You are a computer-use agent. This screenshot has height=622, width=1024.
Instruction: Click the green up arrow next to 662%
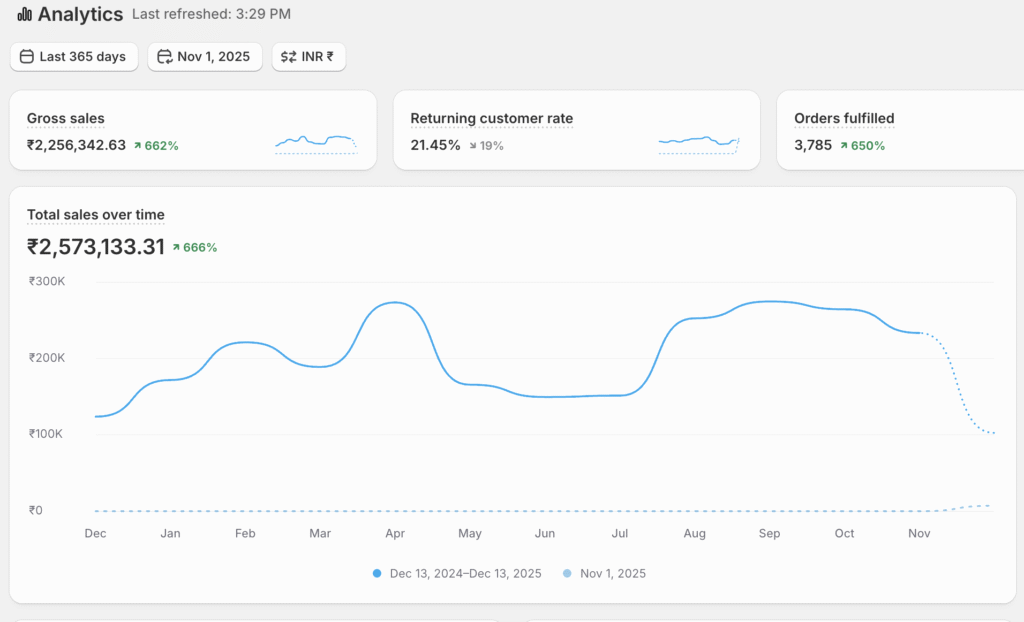click(137, 146)
